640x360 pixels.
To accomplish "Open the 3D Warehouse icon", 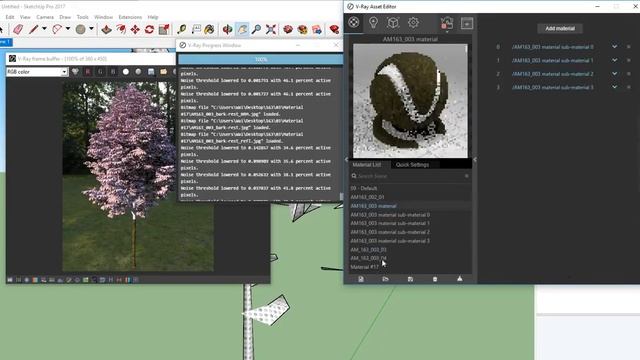I will 288,29.
